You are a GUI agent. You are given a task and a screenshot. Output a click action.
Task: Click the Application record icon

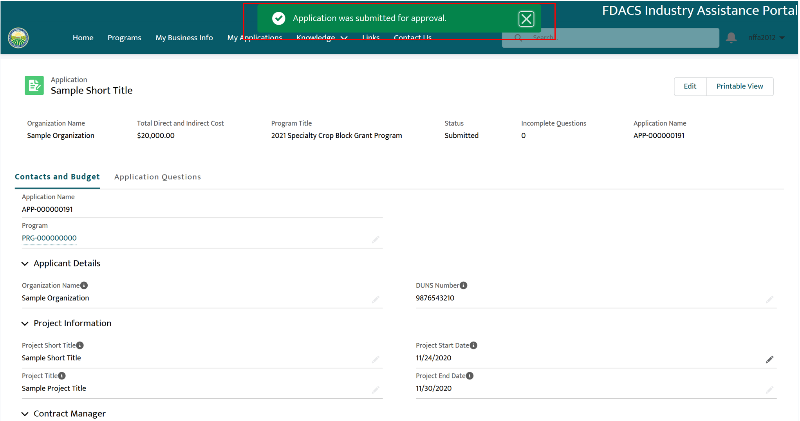click(x=34, y=86)
